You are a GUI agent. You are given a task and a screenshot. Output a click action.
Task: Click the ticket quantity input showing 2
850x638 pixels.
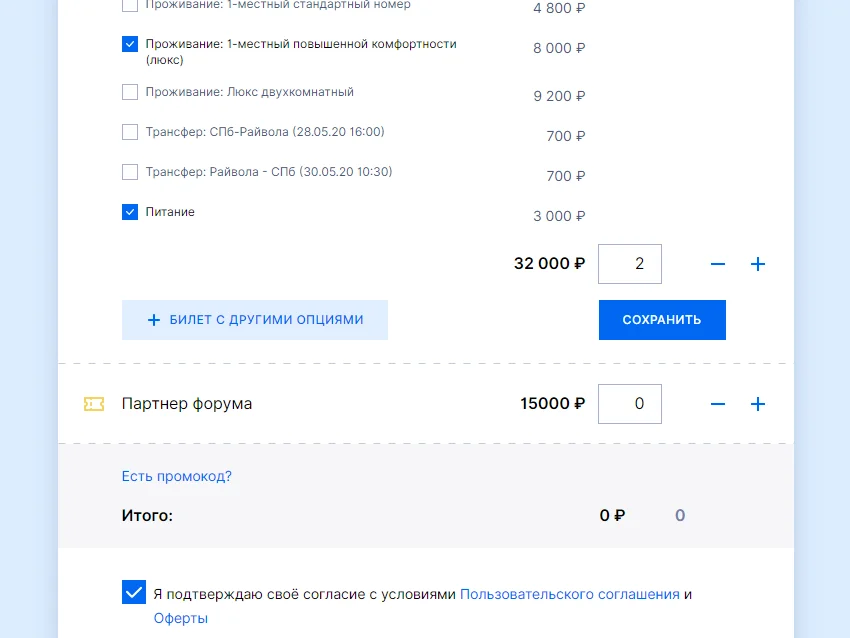[630, 264]
